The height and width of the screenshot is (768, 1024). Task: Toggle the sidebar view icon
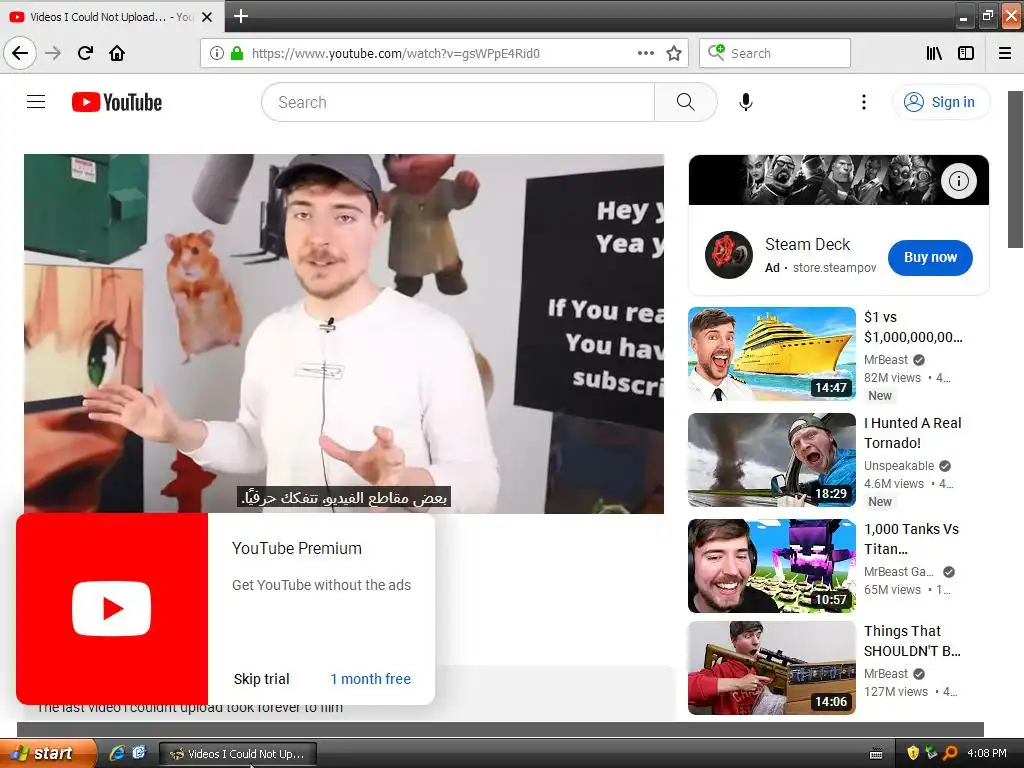tap(966, 53)
